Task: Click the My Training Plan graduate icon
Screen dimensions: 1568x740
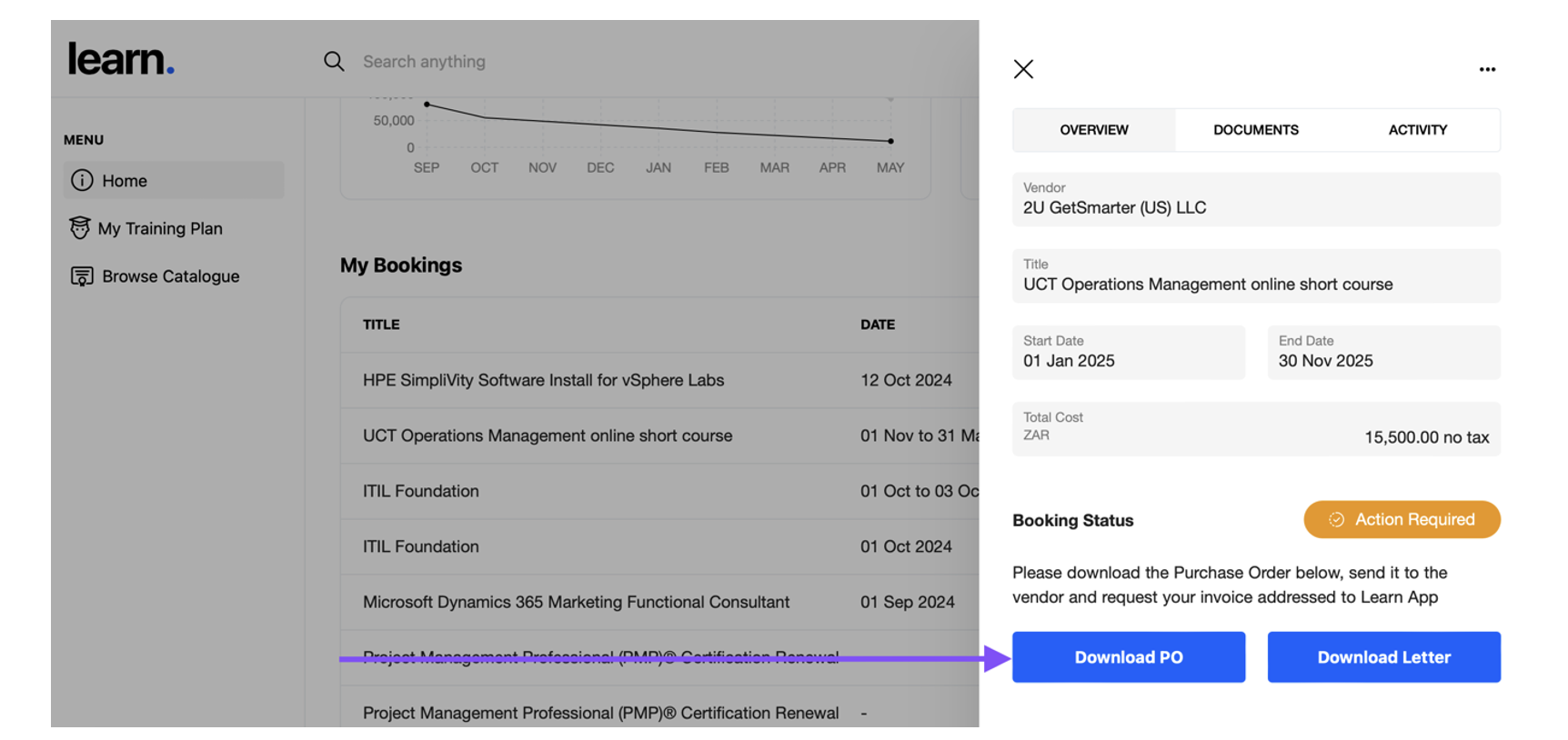Action: (x=80, y=228)
